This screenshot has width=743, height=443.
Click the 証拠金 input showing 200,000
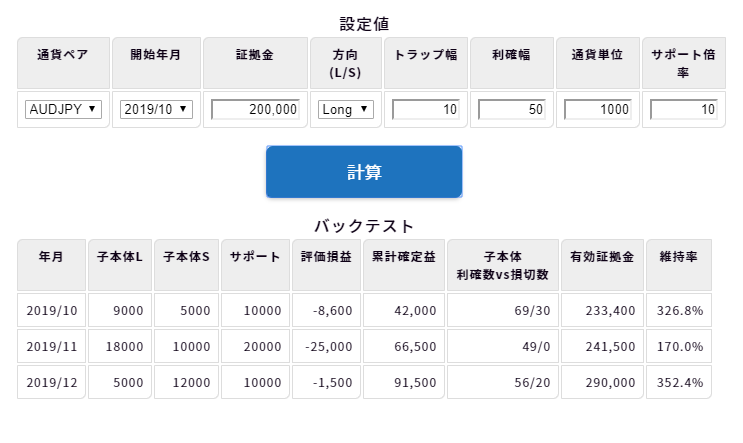click(255, 109)
